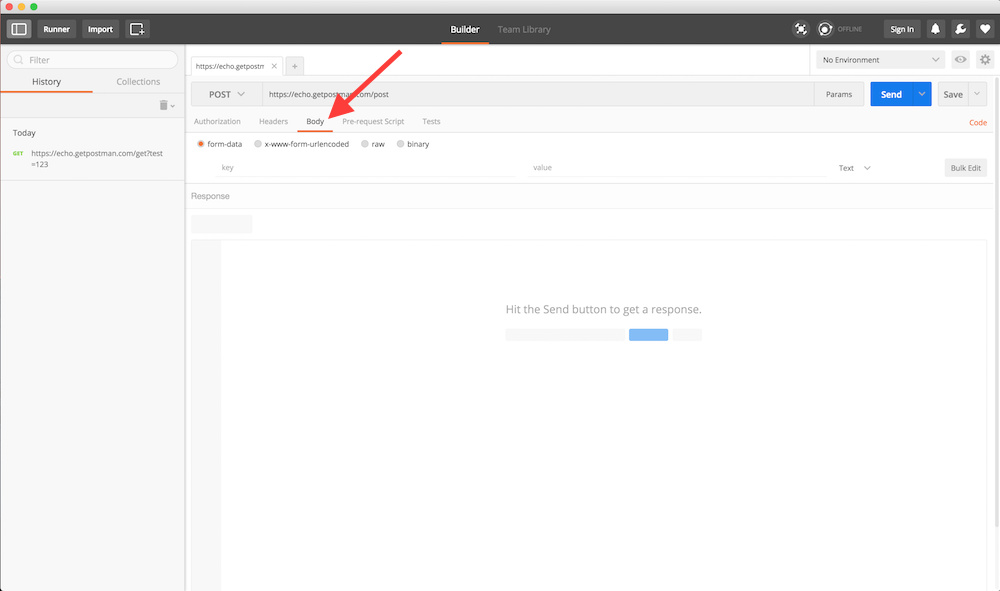Image resolution: width=1000 pixels, height=591 pixels.
Task: Click the echo.getpostman request tab
Action: (x=230, y=66)
